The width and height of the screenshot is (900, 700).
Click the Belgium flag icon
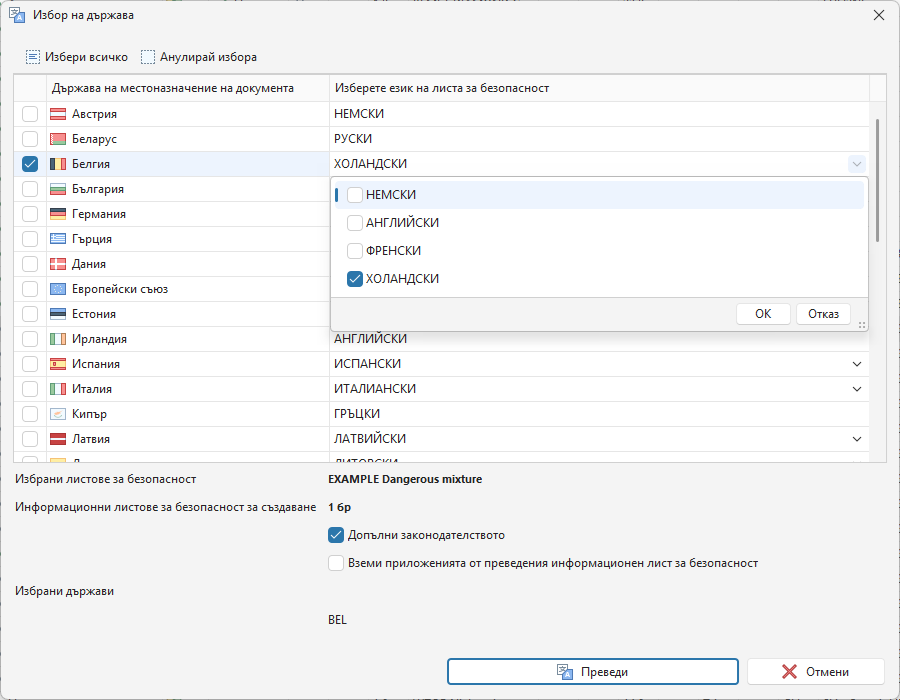58,164
